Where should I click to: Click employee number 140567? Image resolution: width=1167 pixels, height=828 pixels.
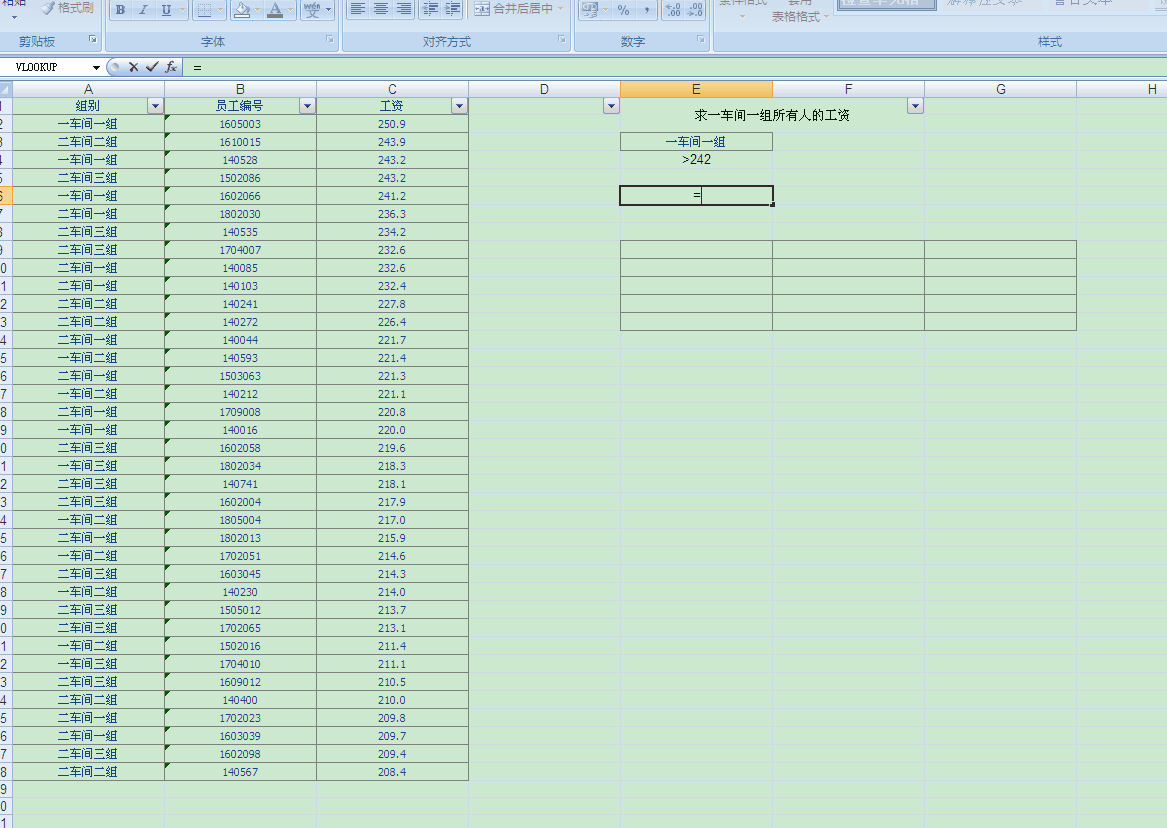240,772
